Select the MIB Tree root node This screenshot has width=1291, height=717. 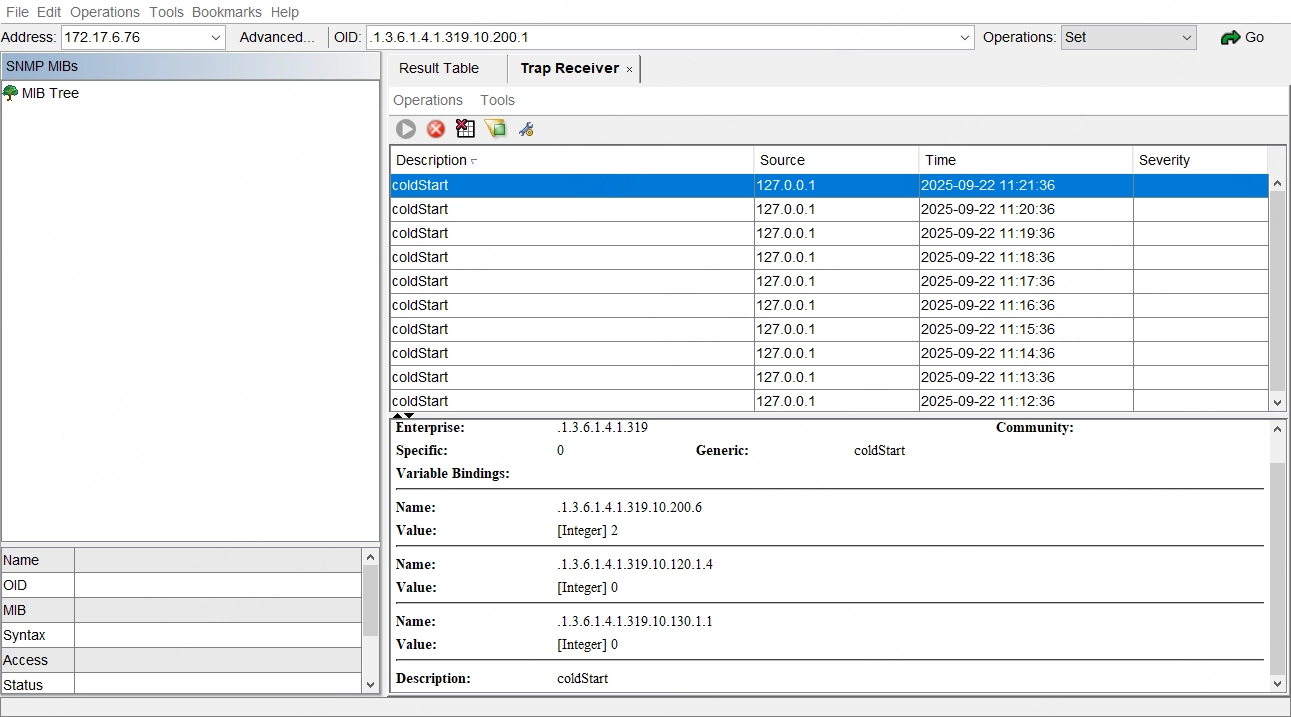(x=50, y=93)
